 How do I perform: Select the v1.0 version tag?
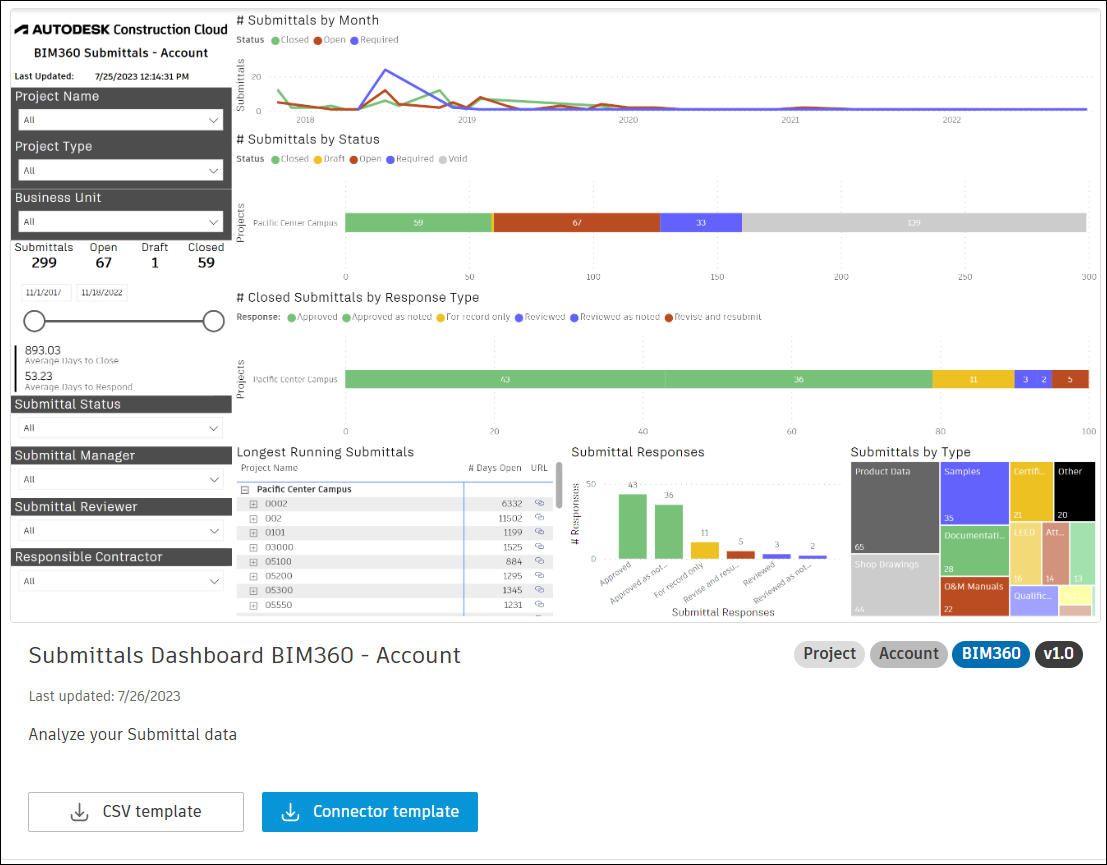tap(1058, 654)
